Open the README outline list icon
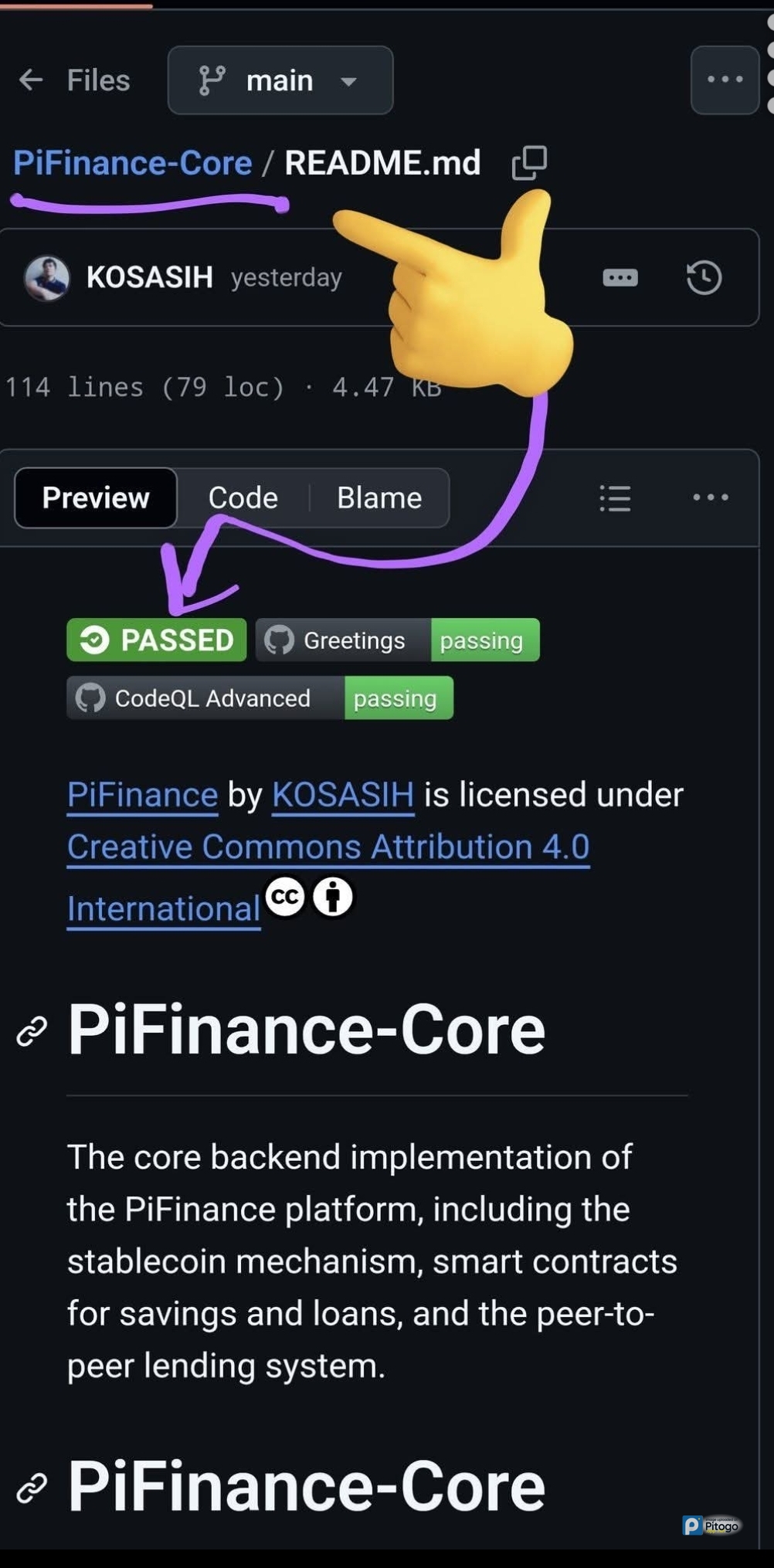The height and width of the screenshot is (1568, 774). click(x=615, y=498)
